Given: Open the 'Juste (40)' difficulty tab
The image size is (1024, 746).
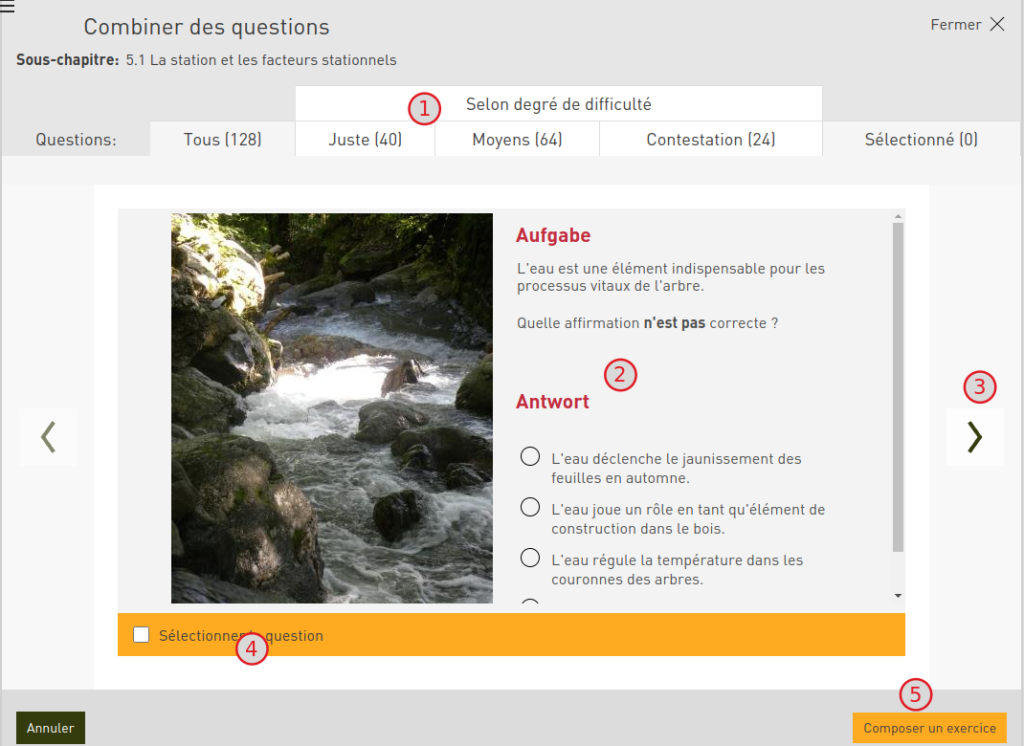Looking at the screenshot, I should point(365,140).
